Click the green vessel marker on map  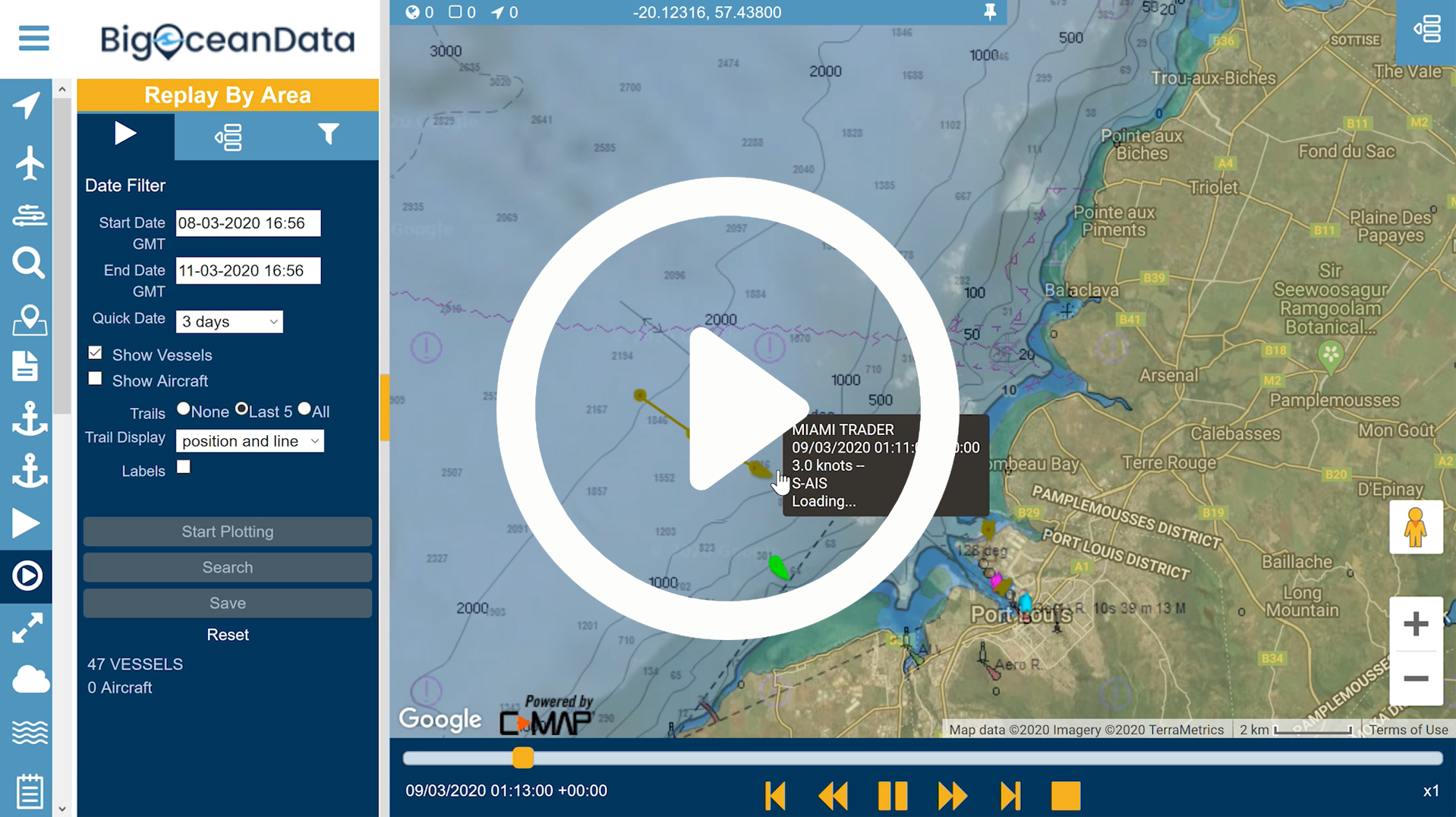(778, 567)
